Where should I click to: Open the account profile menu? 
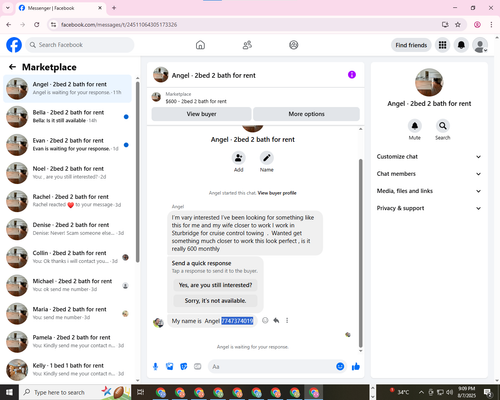coord(480,45)
